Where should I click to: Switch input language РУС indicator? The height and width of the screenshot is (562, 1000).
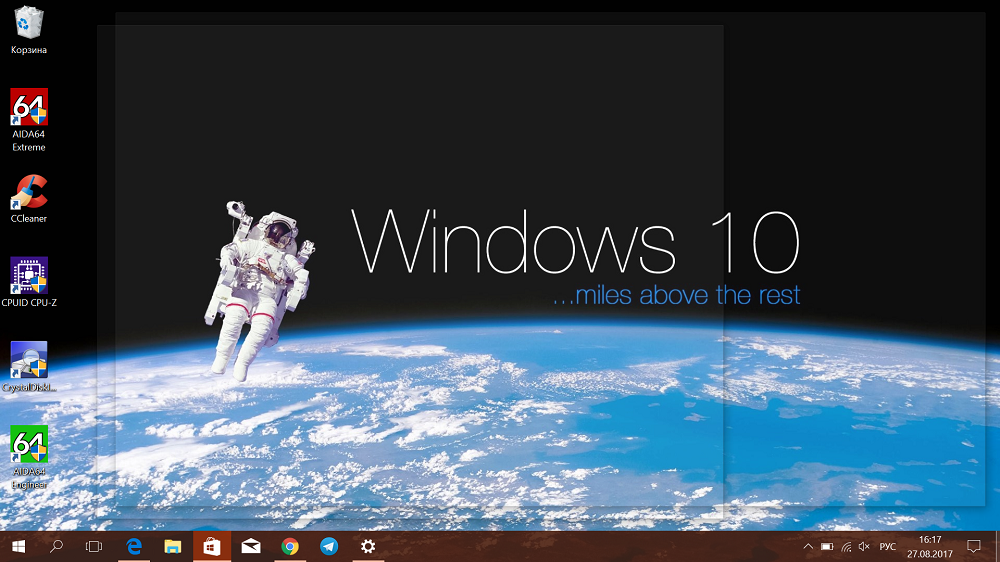click(888, 547)
